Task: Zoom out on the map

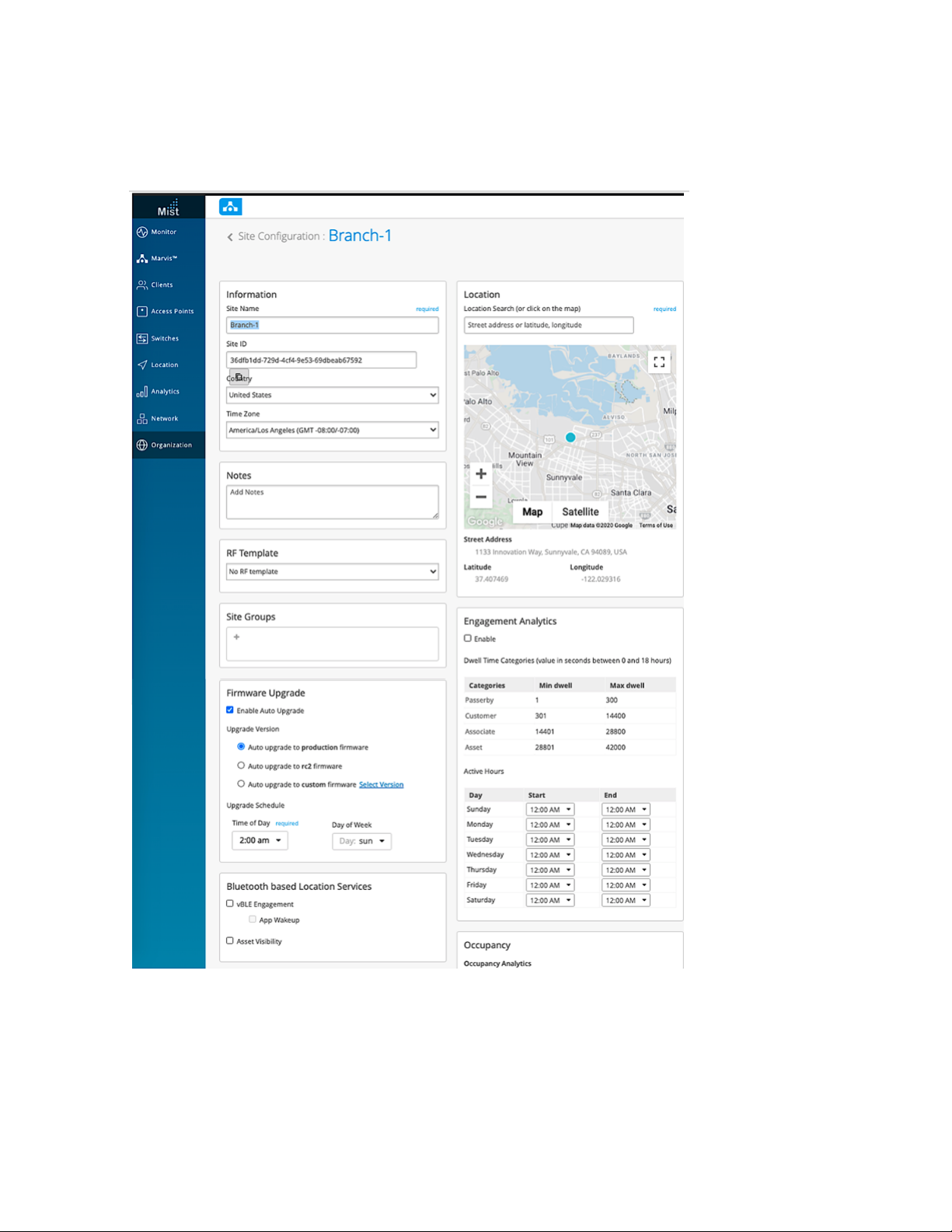Action: tap(481, 497)
